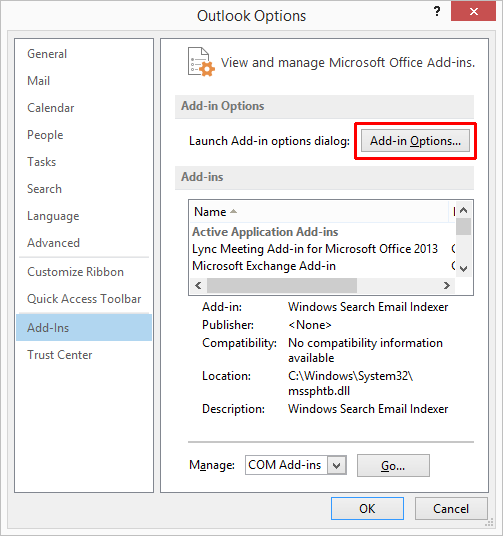The image size is (503, 536).
Task: Click the Add-ins page gear document icon
Action: coord(201,62)
